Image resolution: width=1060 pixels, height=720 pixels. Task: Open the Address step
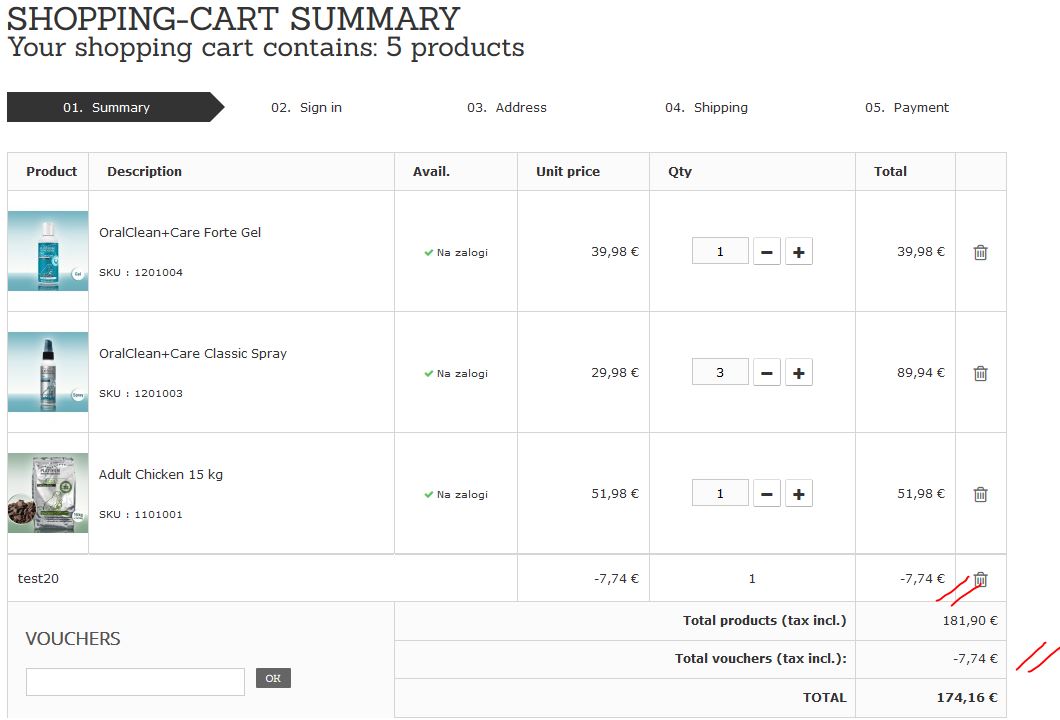click(506, 108)
